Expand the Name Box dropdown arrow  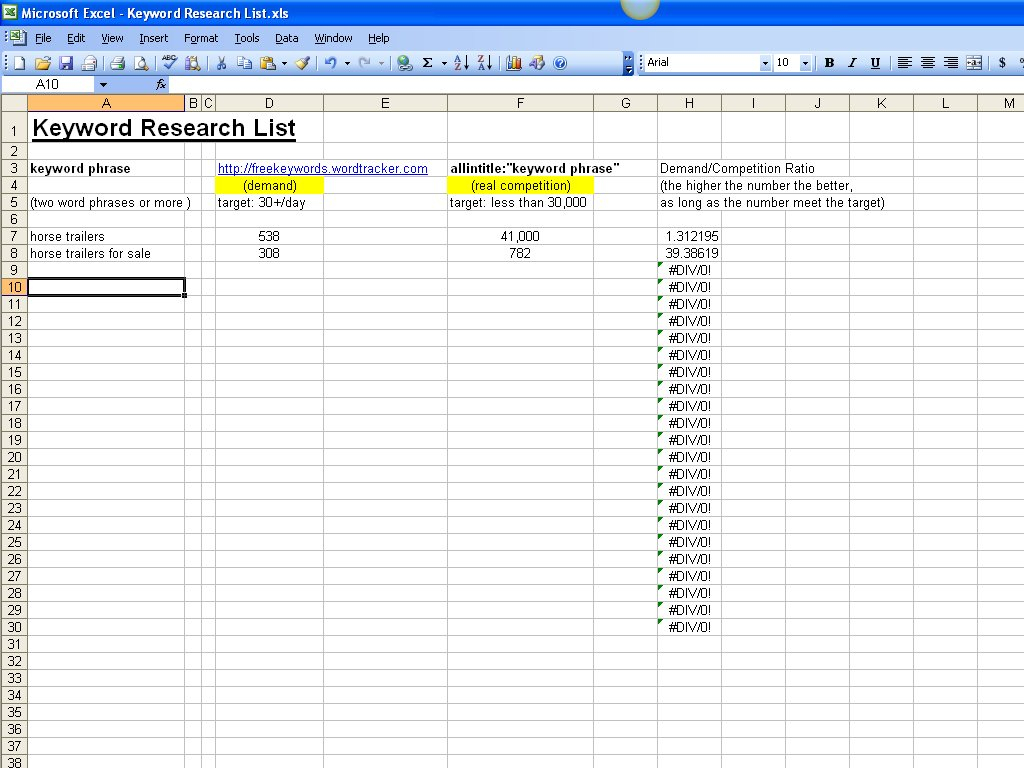point(102,85)
